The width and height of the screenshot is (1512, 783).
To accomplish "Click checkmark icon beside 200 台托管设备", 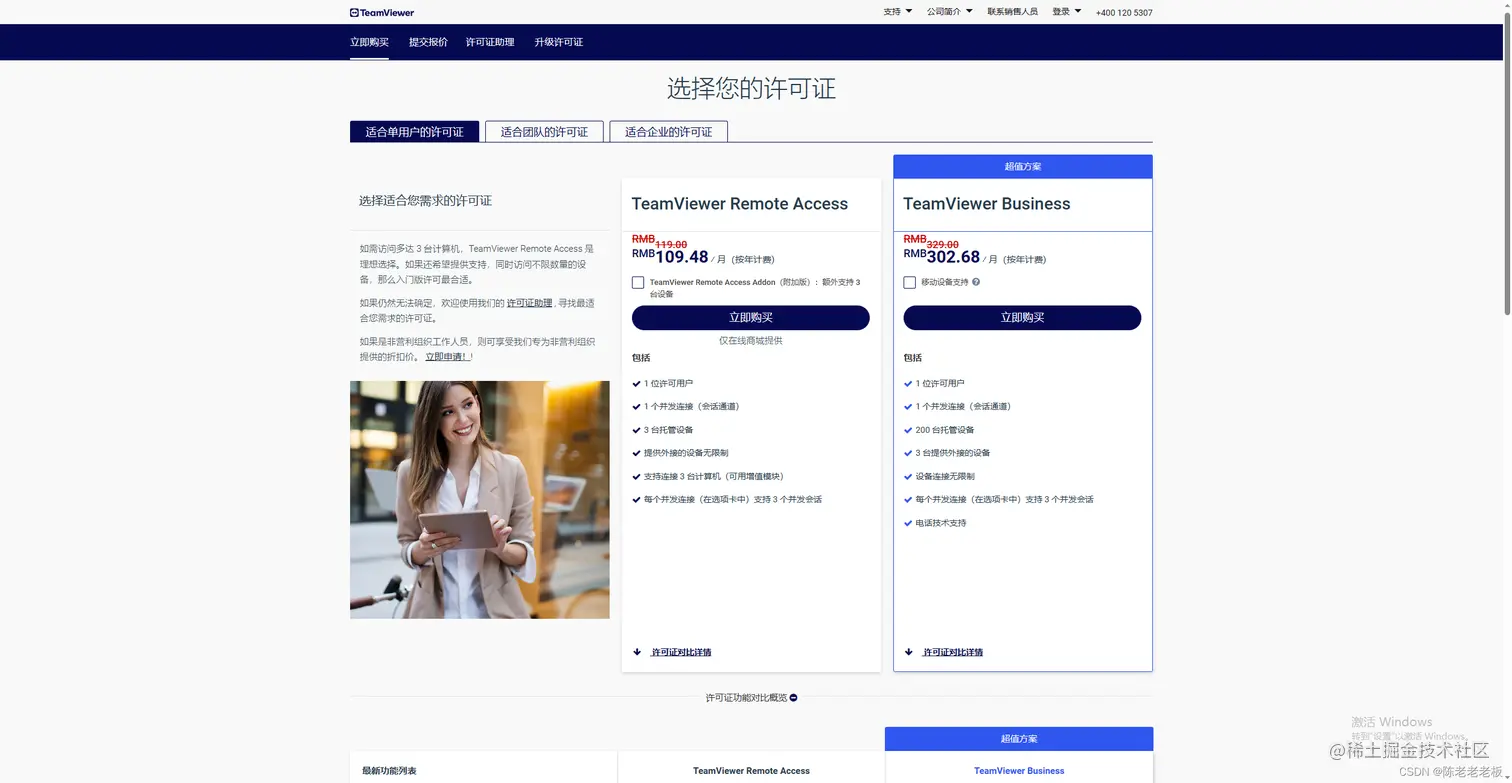I will pyautogui.click(x=908, y=430).
